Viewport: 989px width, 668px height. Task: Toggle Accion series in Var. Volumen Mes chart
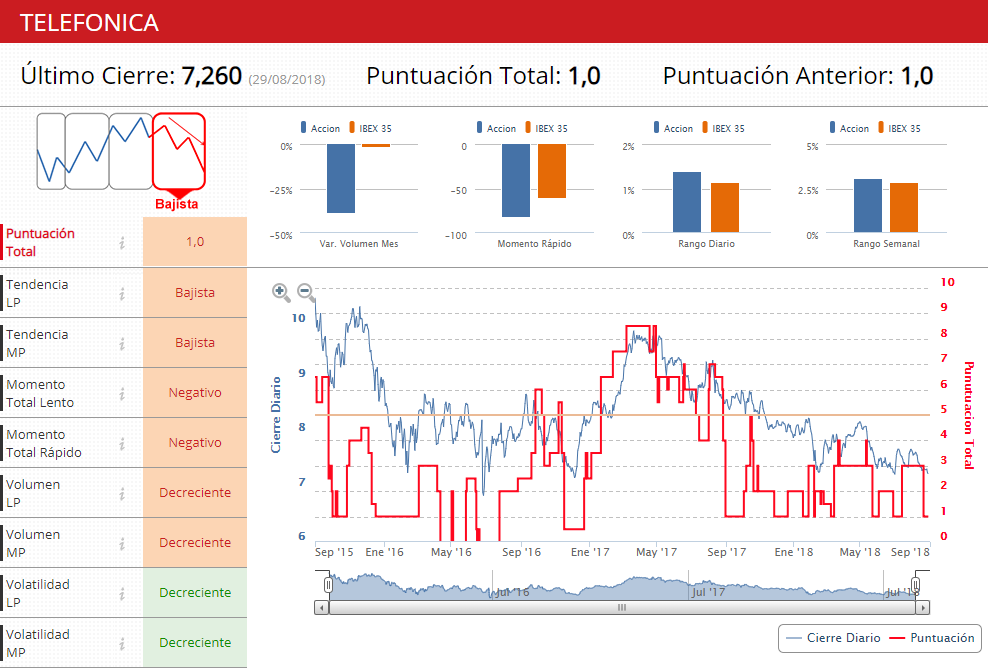(x=320, y=128)
